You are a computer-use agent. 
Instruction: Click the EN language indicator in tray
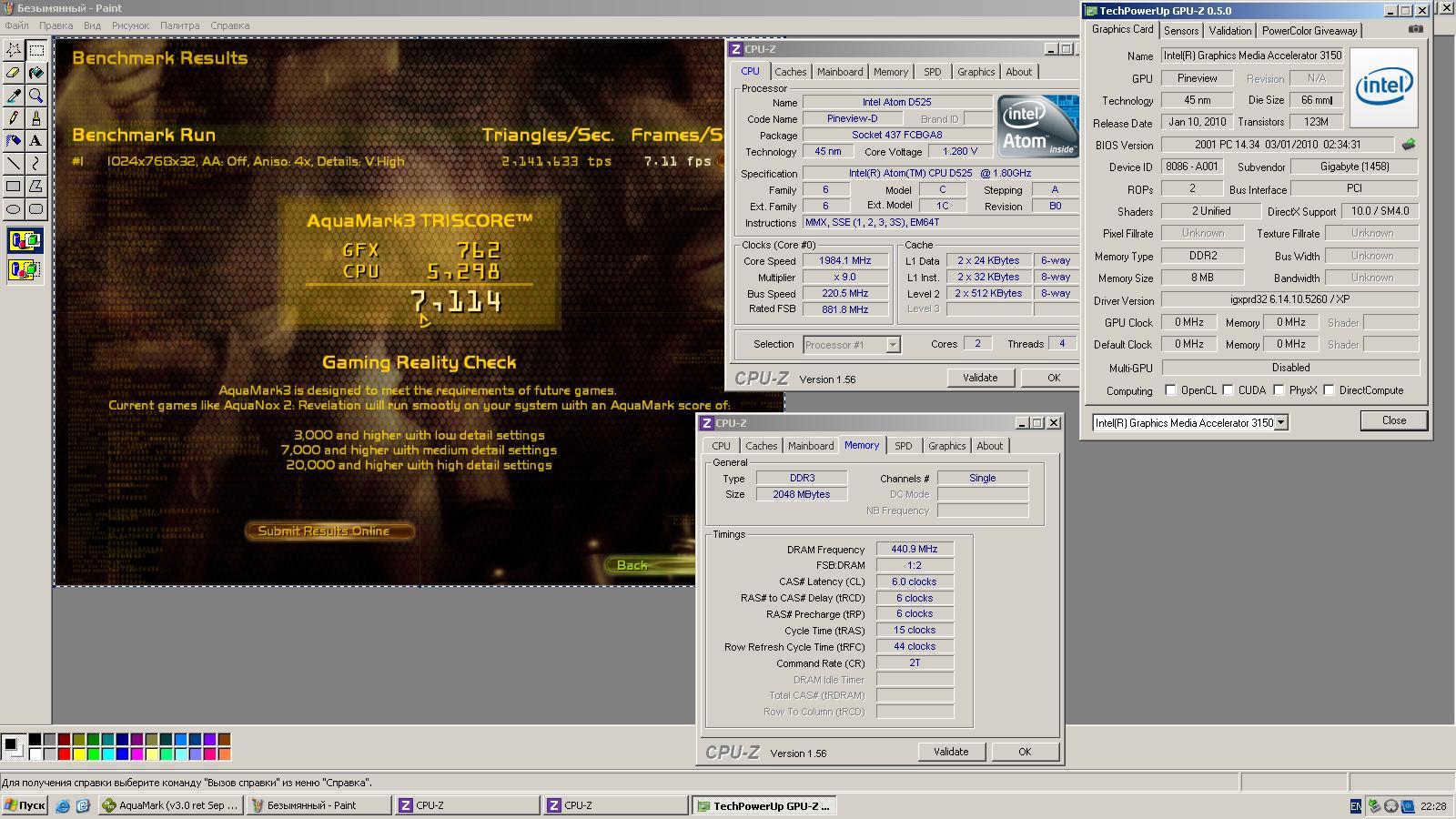click(1356, 806)
